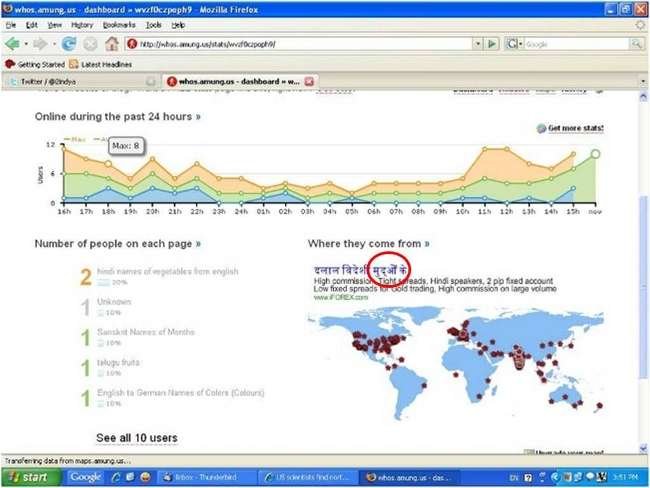
Task: Click Online during the past 24 hours heading
Action: (118, 117)
